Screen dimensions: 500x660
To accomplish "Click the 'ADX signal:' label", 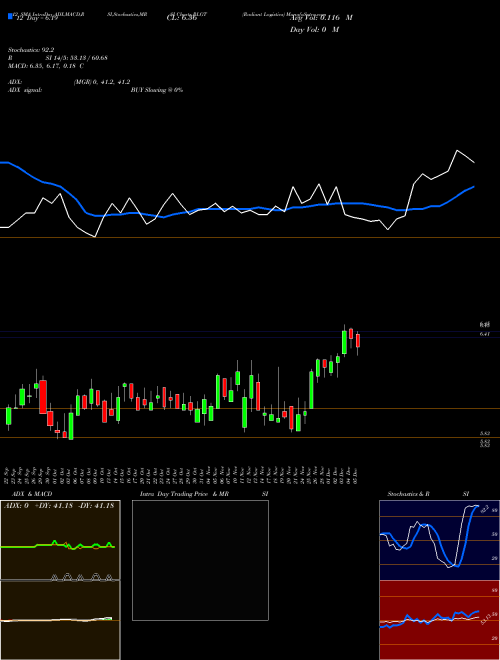I will (24, 90).
